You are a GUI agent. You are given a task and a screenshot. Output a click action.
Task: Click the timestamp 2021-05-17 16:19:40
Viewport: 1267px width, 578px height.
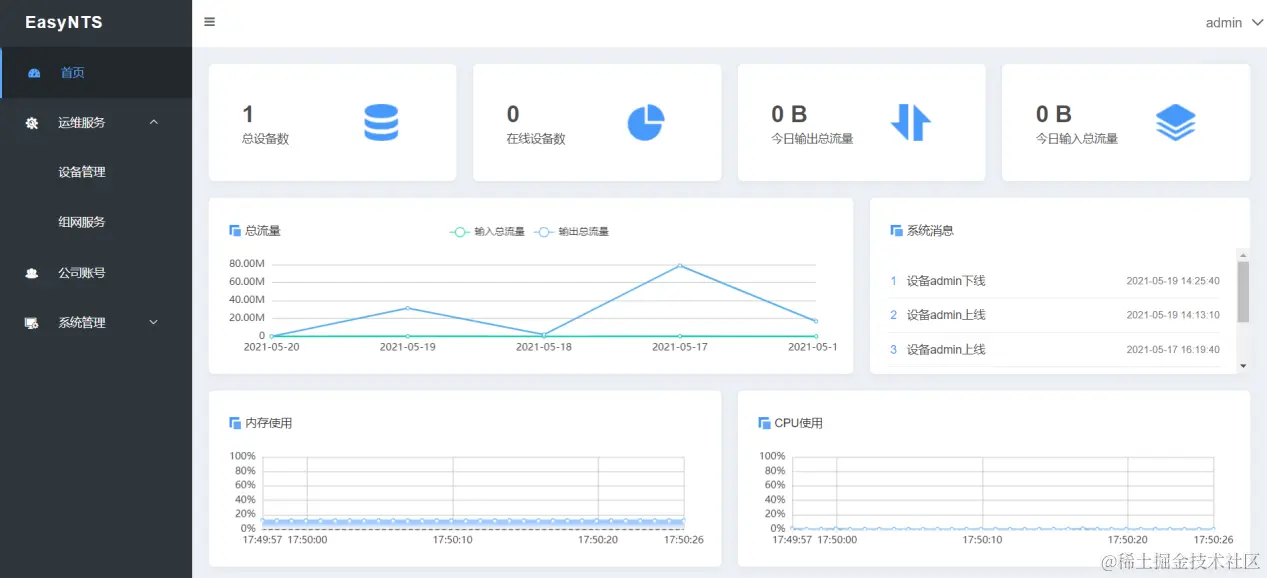click(x=1173, y=350)
